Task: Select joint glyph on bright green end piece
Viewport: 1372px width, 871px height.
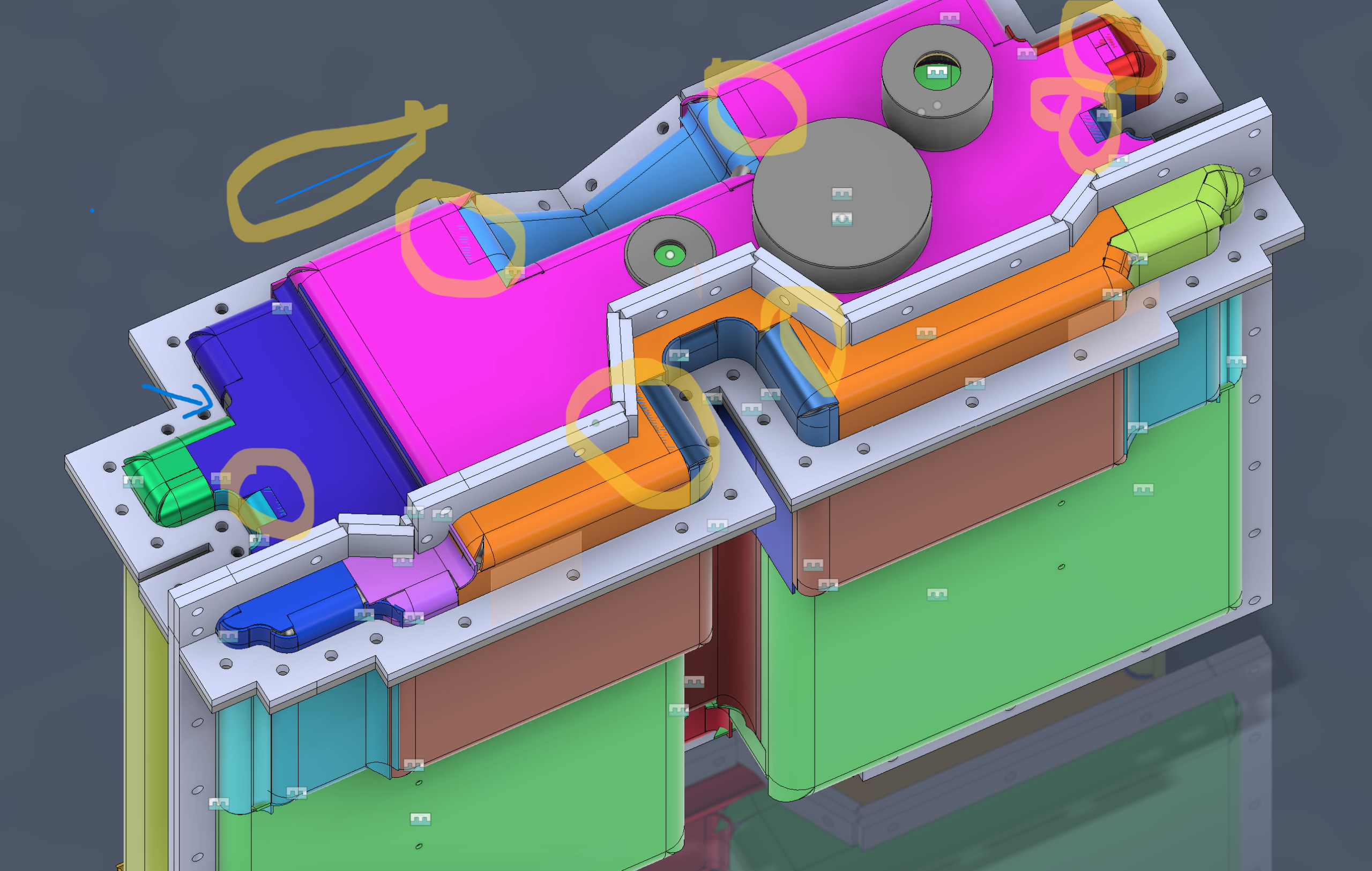Action: [x=133, y=482]
